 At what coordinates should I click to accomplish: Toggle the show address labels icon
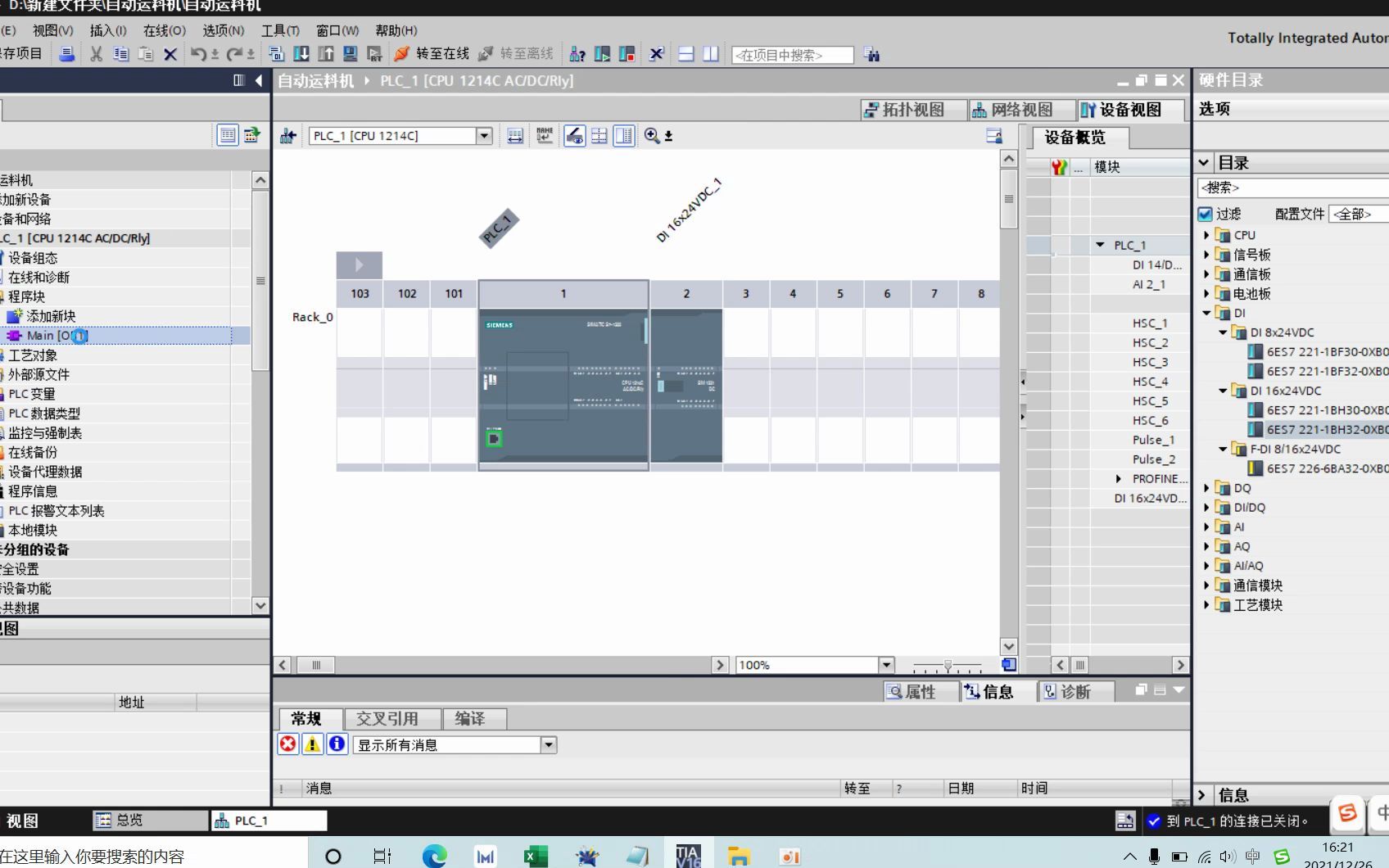pos(575,136)
